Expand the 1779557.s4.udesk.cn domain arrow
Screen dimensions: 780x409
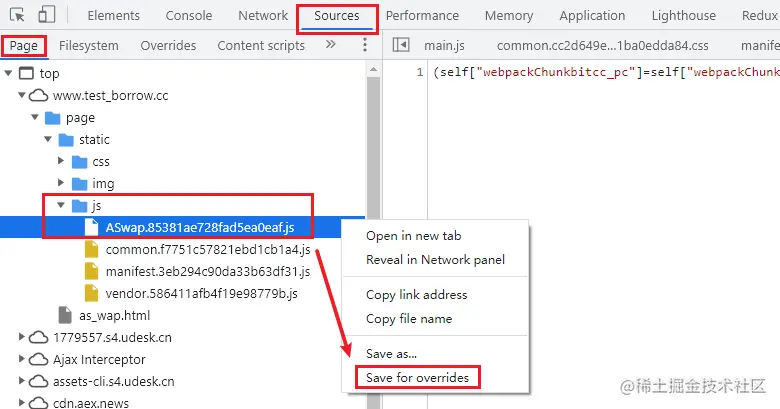click(x=21, y=336)
